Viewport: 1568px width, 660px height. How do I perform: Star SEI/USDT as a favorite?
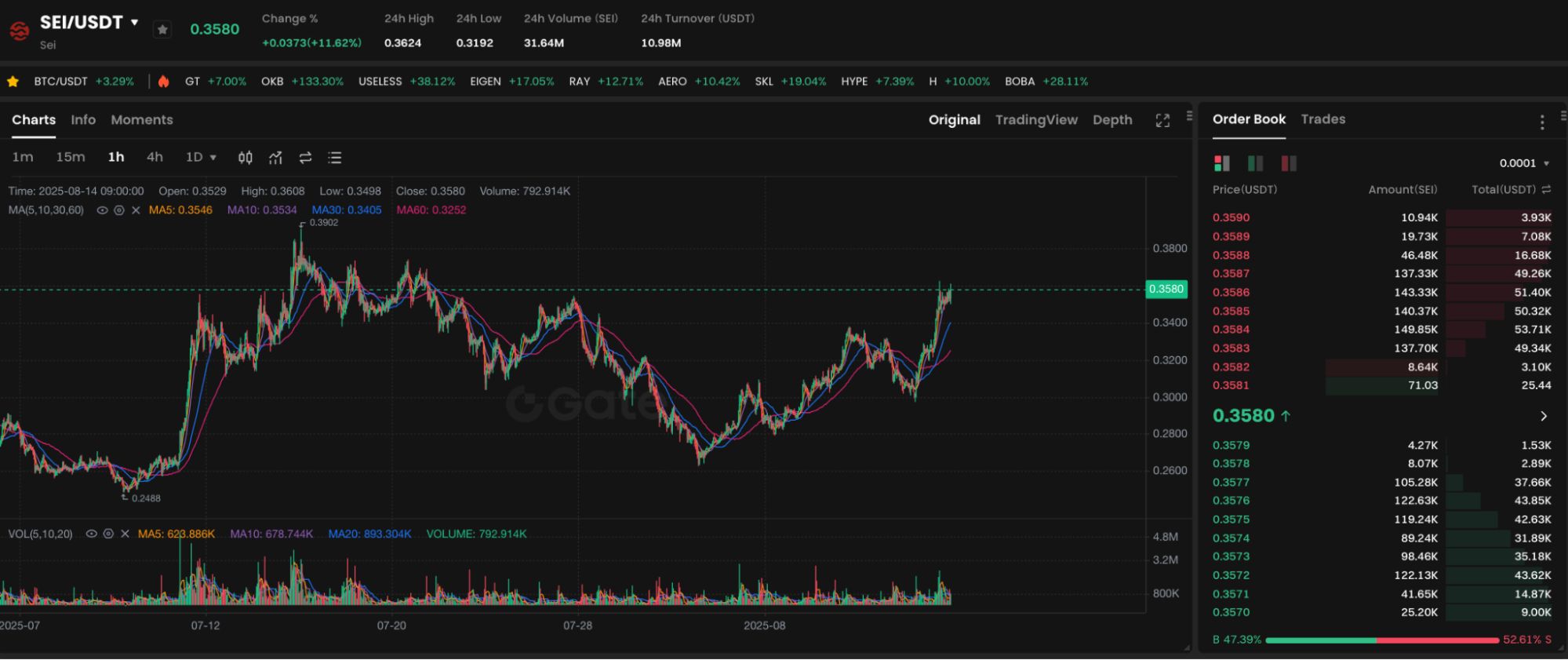(162, 30)
